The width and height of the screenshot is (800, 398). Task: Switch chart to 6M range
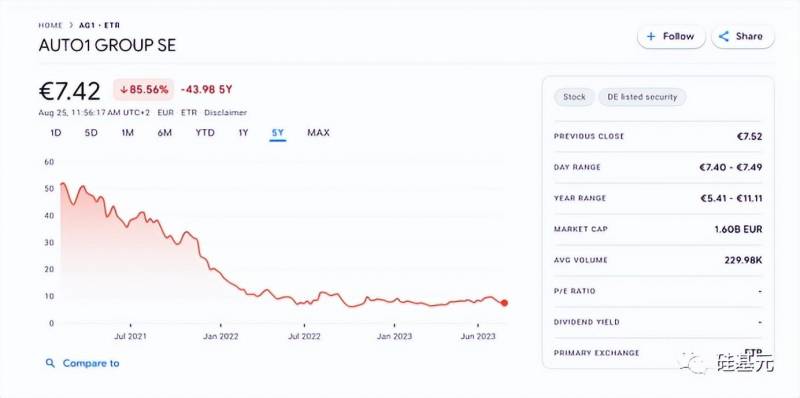164,133
